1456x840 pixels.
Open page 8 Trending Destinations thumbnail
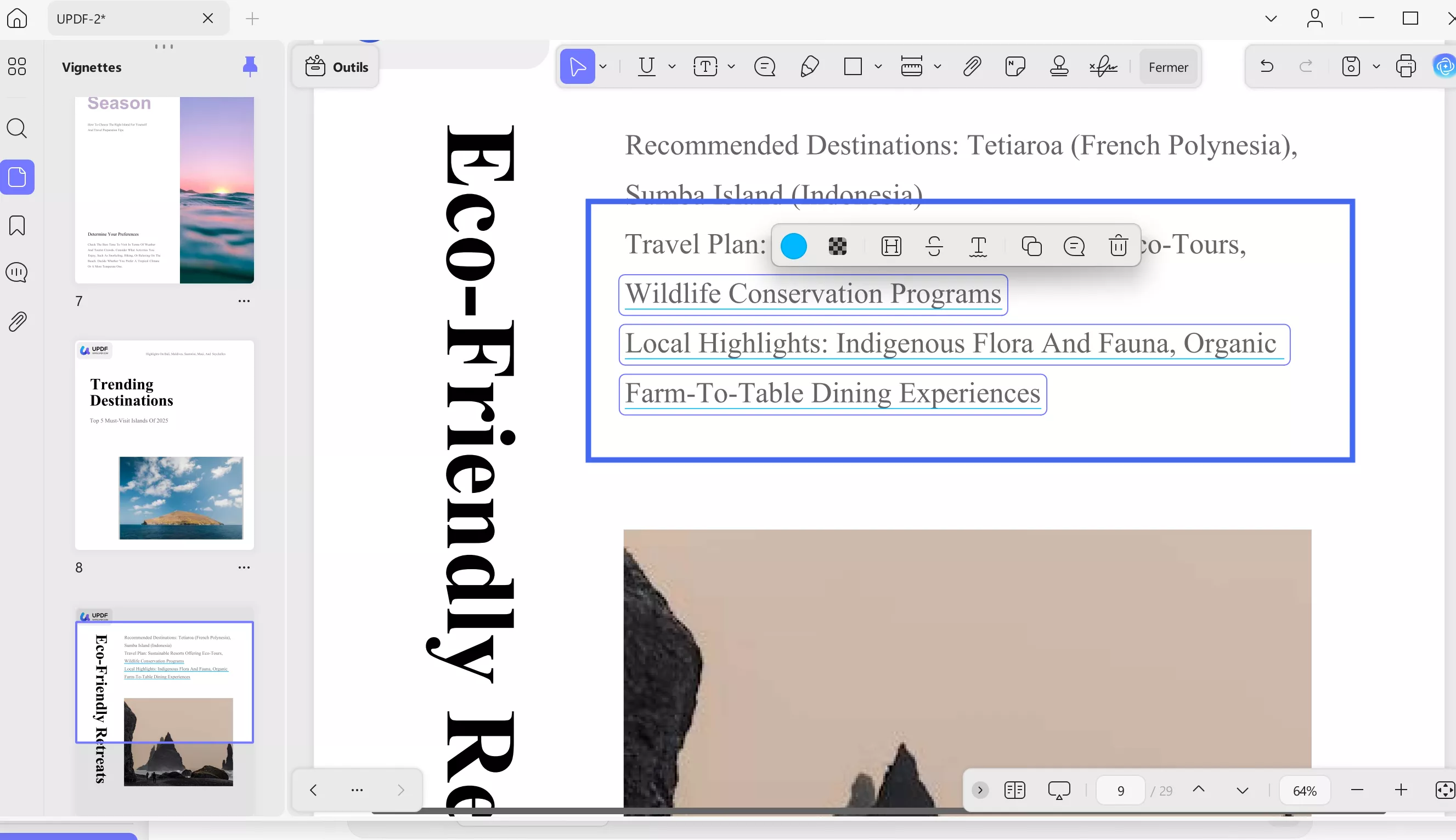165,445
